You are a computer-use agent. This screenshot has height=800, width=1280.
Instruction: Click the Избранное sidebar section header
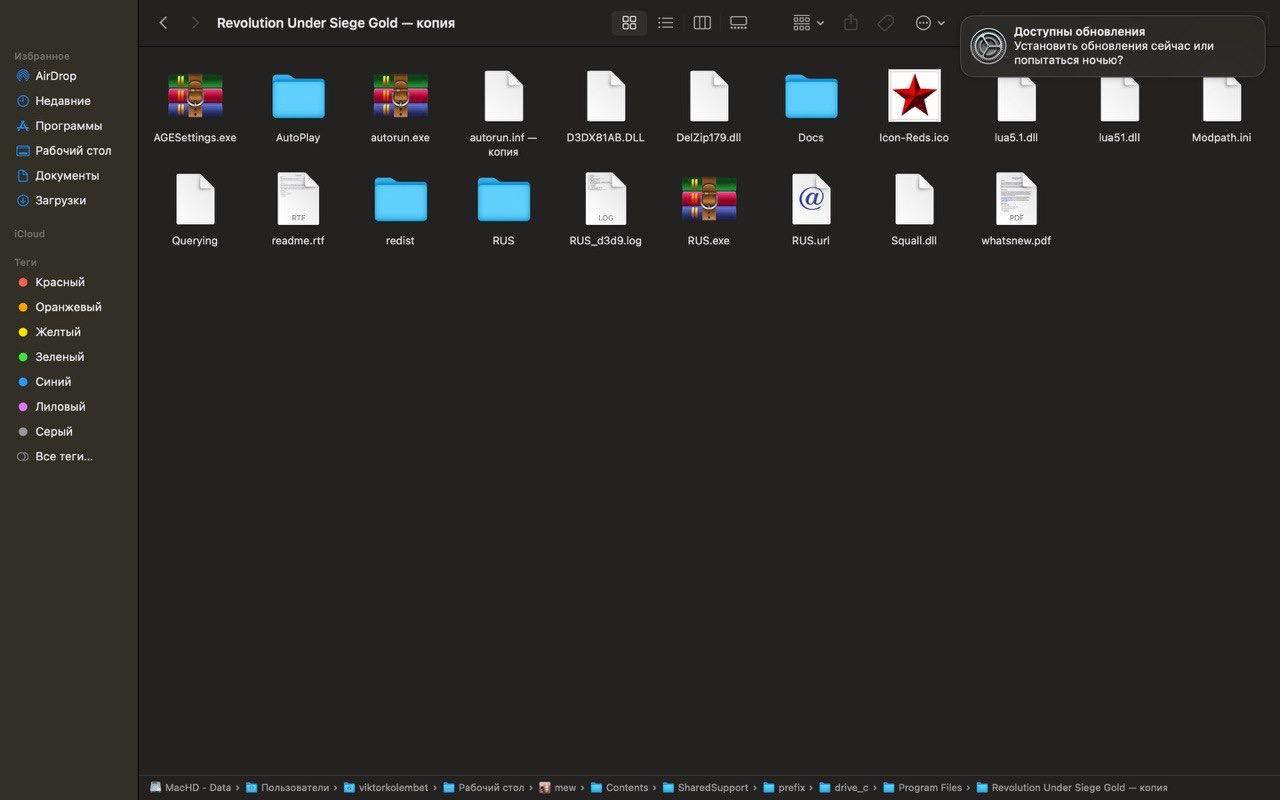tap(42, 56)
